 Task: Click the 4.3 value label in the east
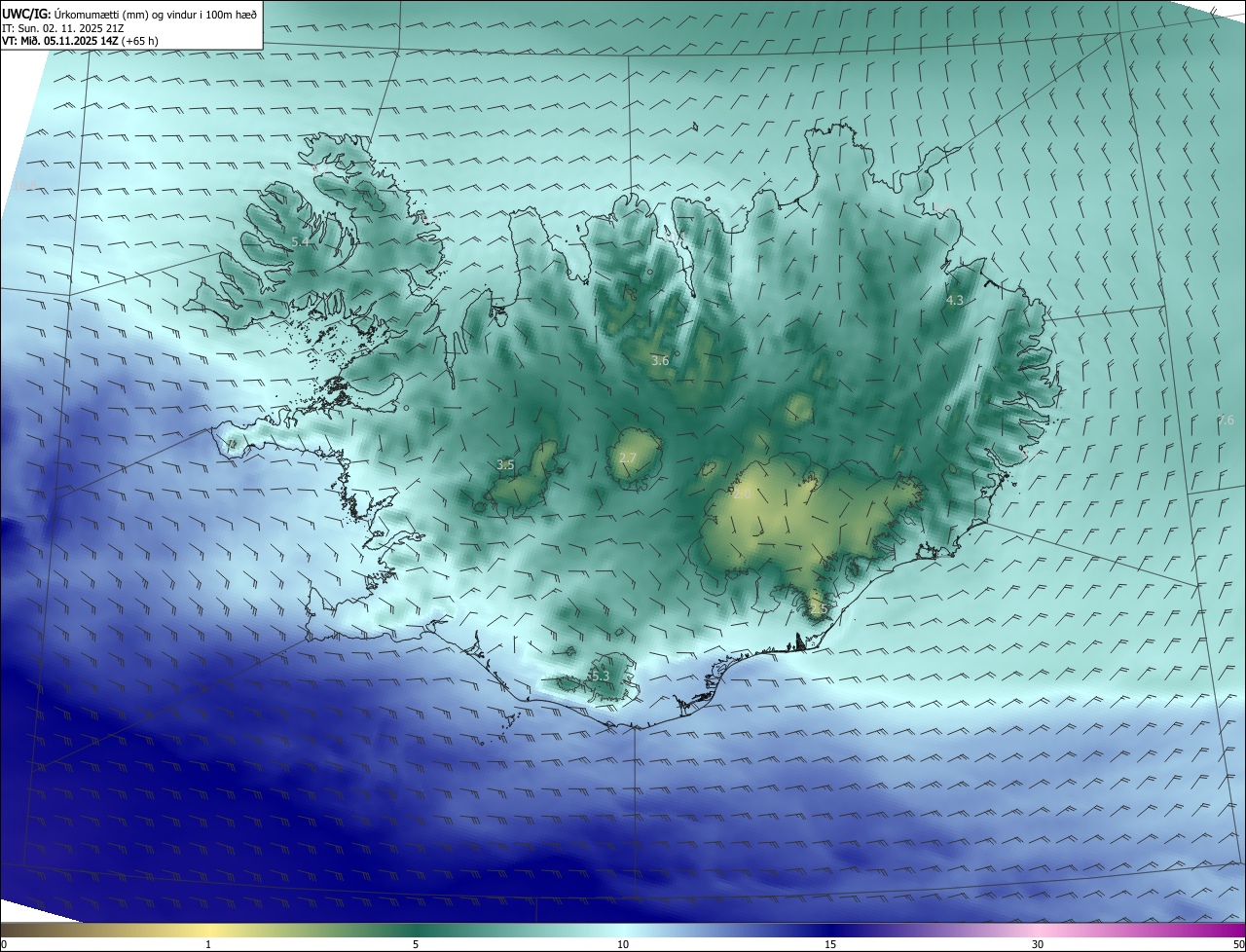pyautogui.click(x=955, y=301)
